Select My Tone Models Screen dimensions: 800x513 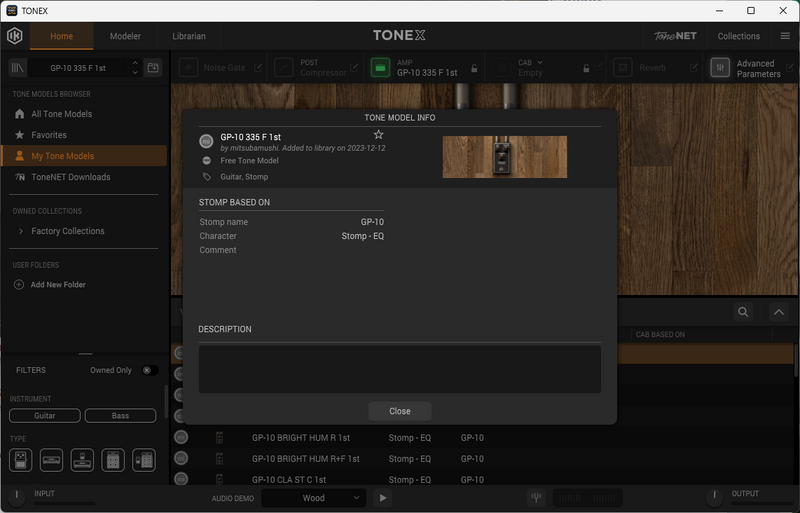(x=84, y=156)
